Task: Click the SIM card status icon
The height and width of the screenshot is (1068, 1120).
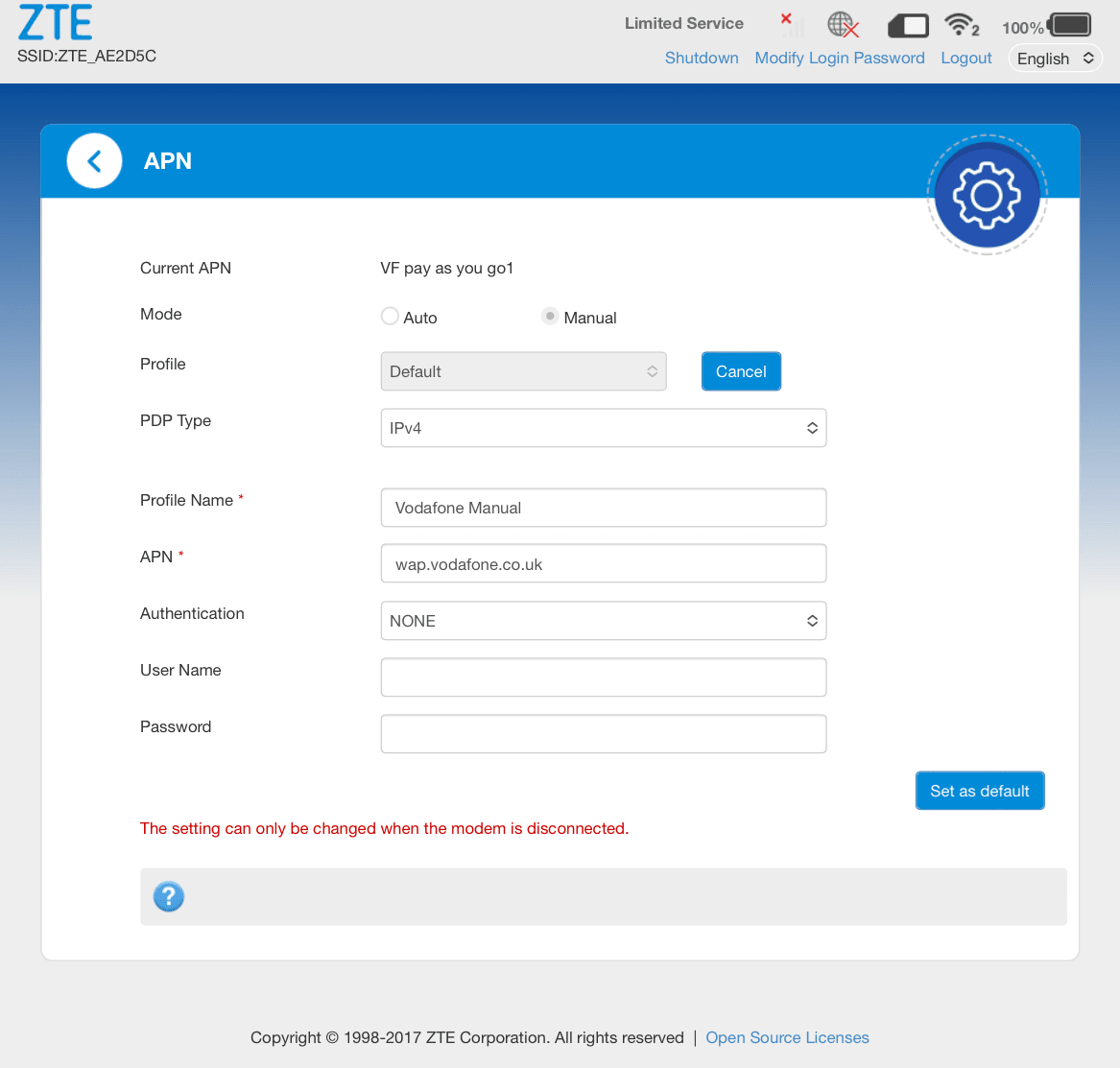Action: click(x=908, y=27)
